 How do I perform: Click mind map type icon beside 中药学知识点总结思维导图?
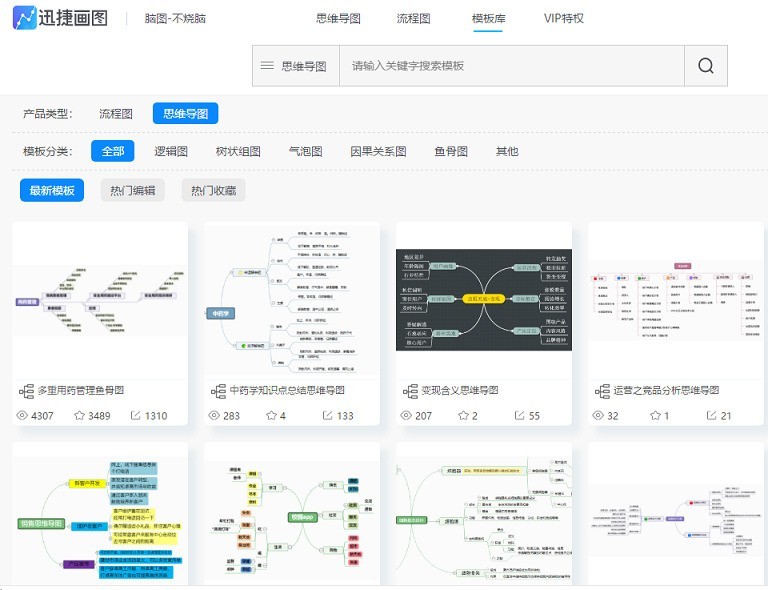218,391
